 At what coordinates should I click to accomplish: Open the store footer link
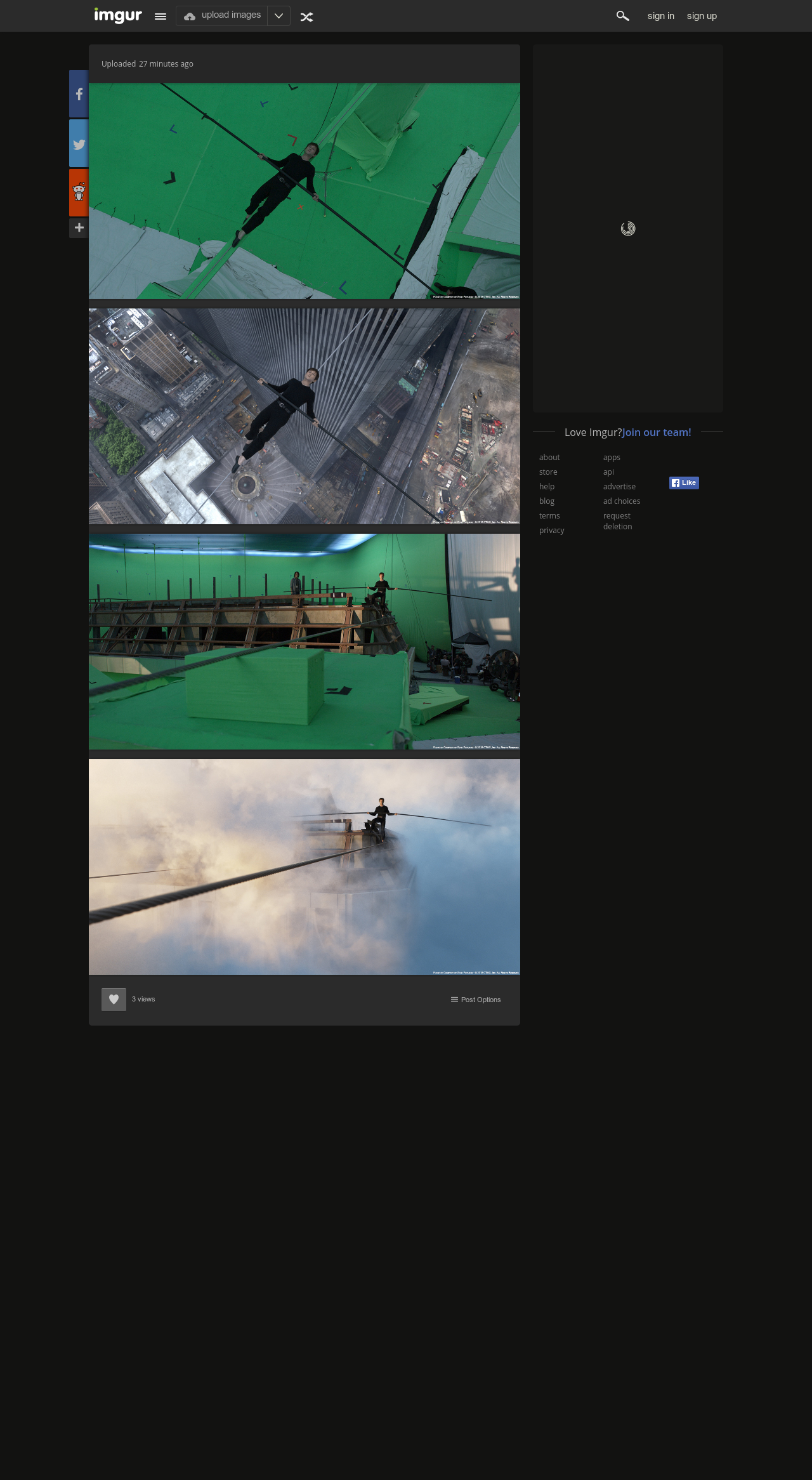(548, 472)
